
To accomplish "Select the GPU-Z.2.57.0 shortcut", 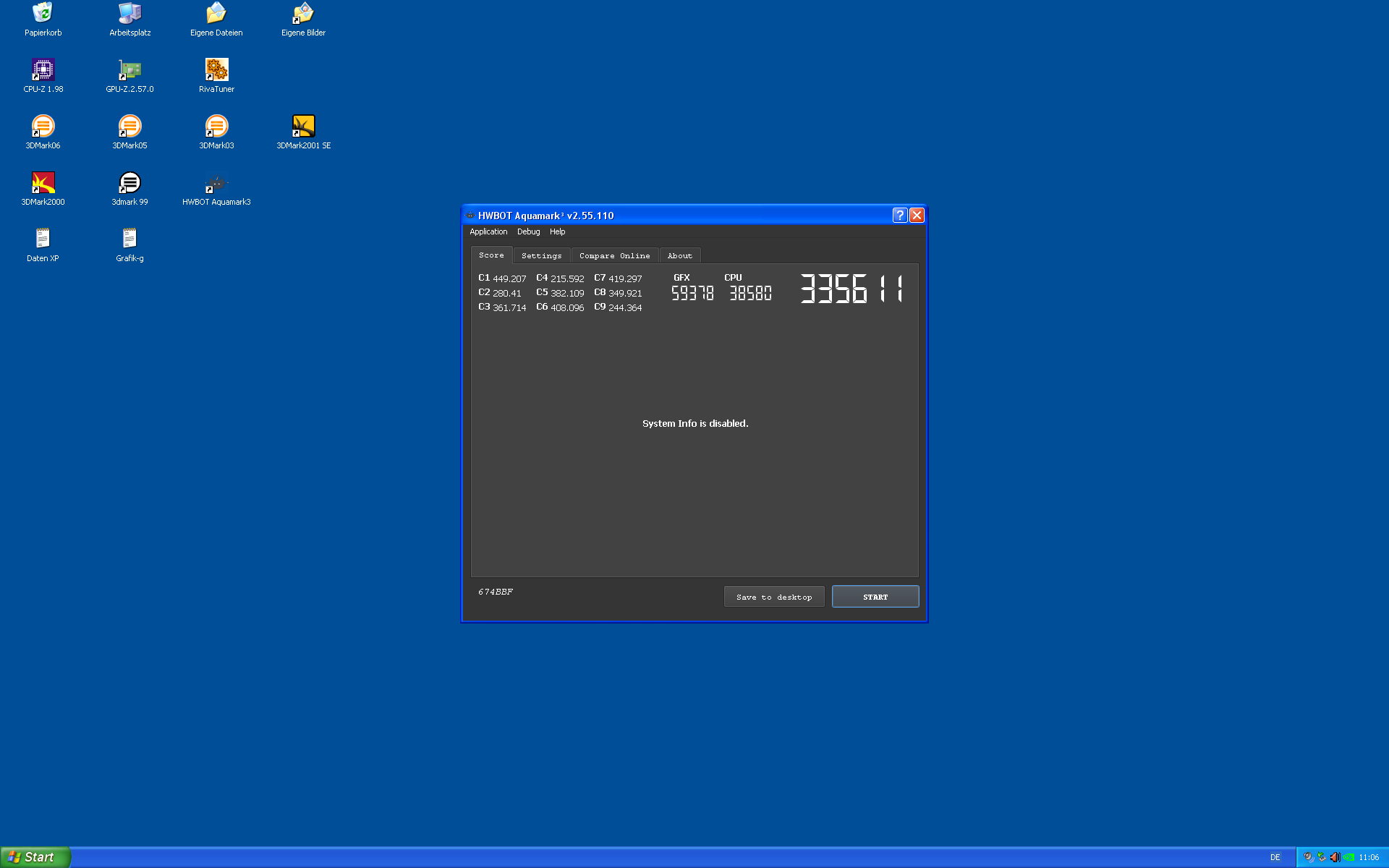I will (129, 76).
